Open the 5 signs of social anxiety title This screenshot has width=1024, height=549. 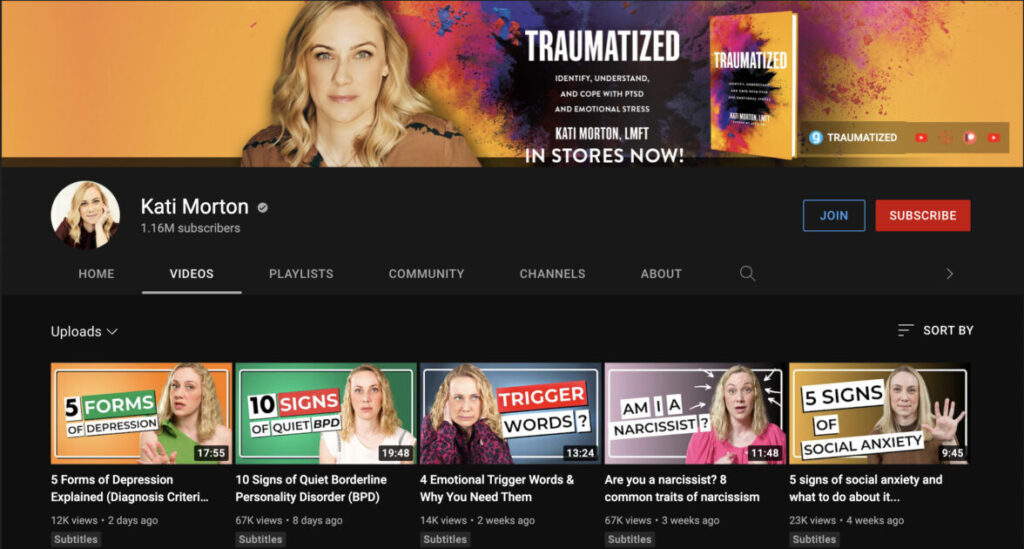pos(865,488)
